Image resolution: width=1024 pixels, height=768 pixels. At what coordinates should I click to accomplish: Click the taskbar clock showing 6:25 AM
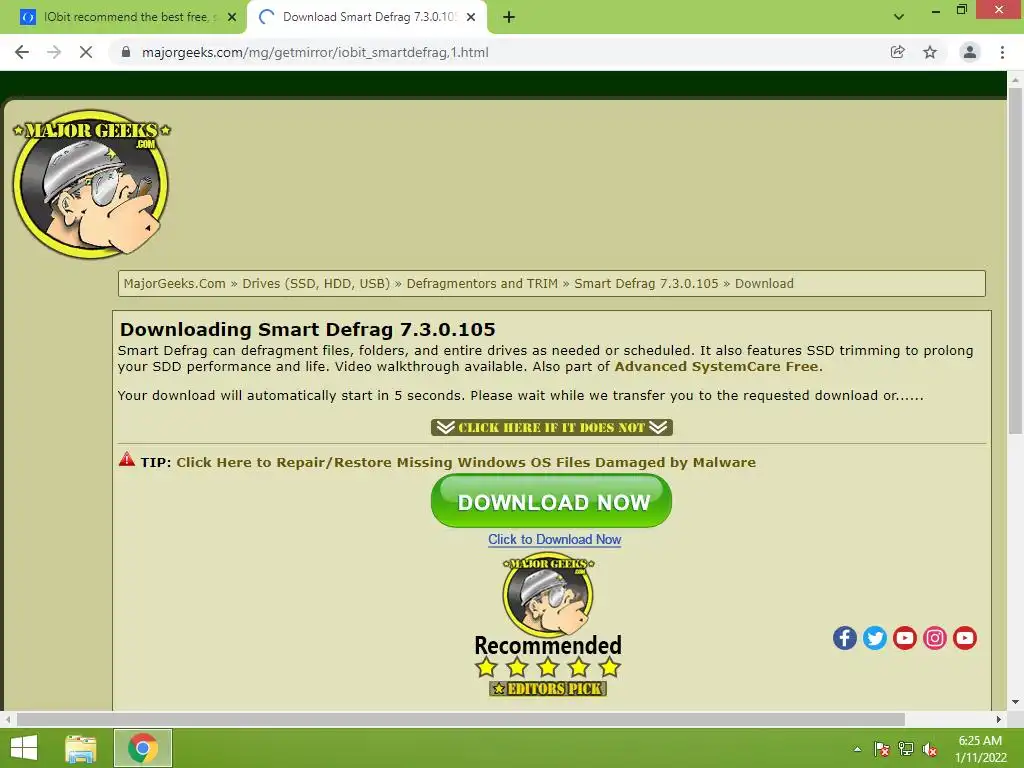tap(981, 748)
